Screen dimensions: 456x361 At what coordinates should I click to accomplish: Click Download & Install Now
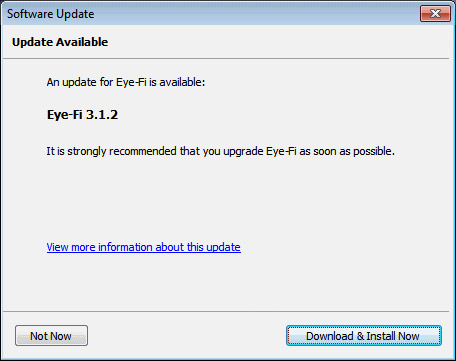[x=364, y=336]
